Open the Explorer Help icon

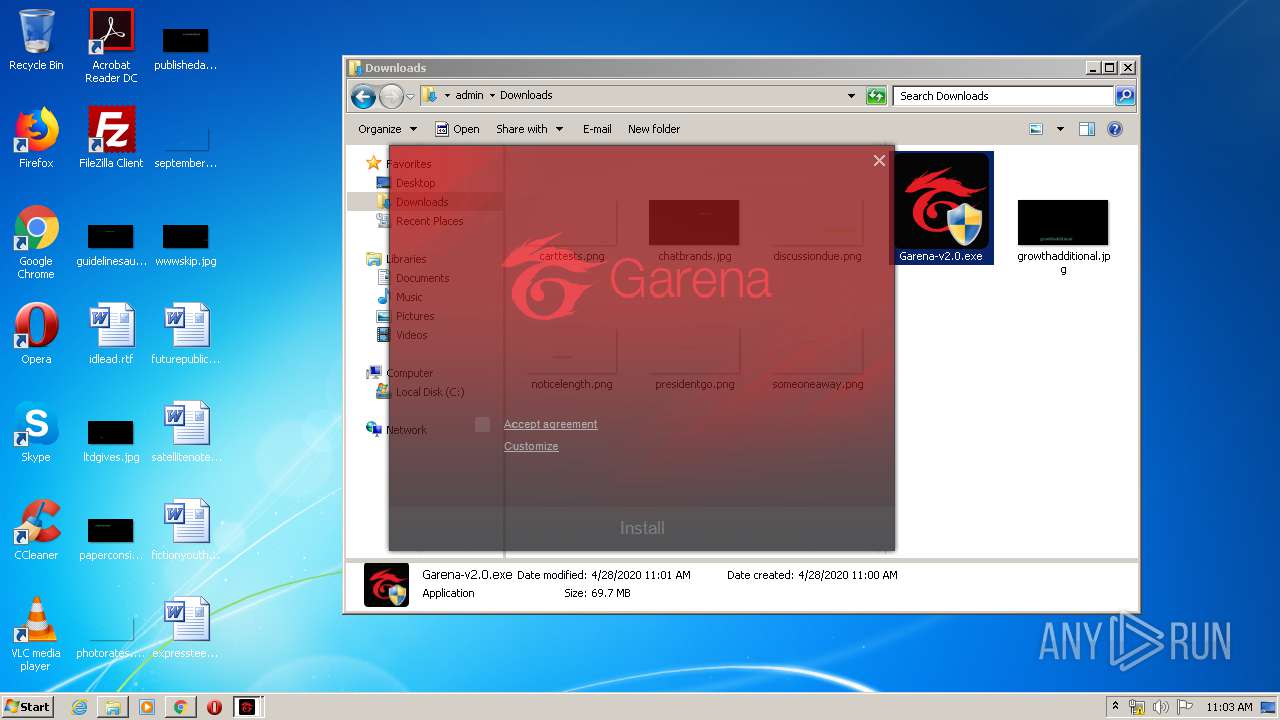(1115, 129)
